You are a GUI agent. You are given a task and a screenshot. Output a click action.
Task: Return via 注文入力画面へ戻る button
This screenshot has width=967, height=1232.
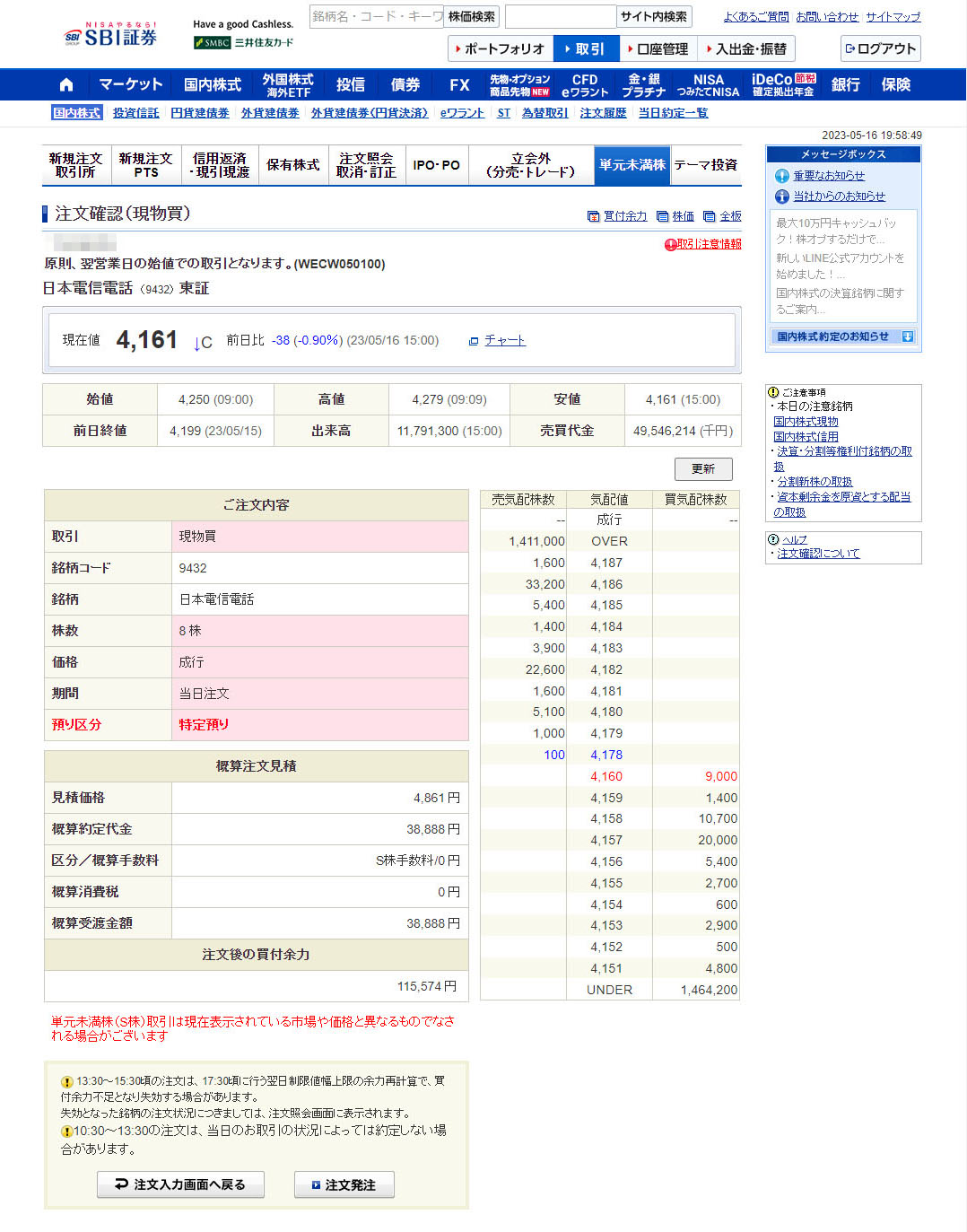click(181, 1184)
